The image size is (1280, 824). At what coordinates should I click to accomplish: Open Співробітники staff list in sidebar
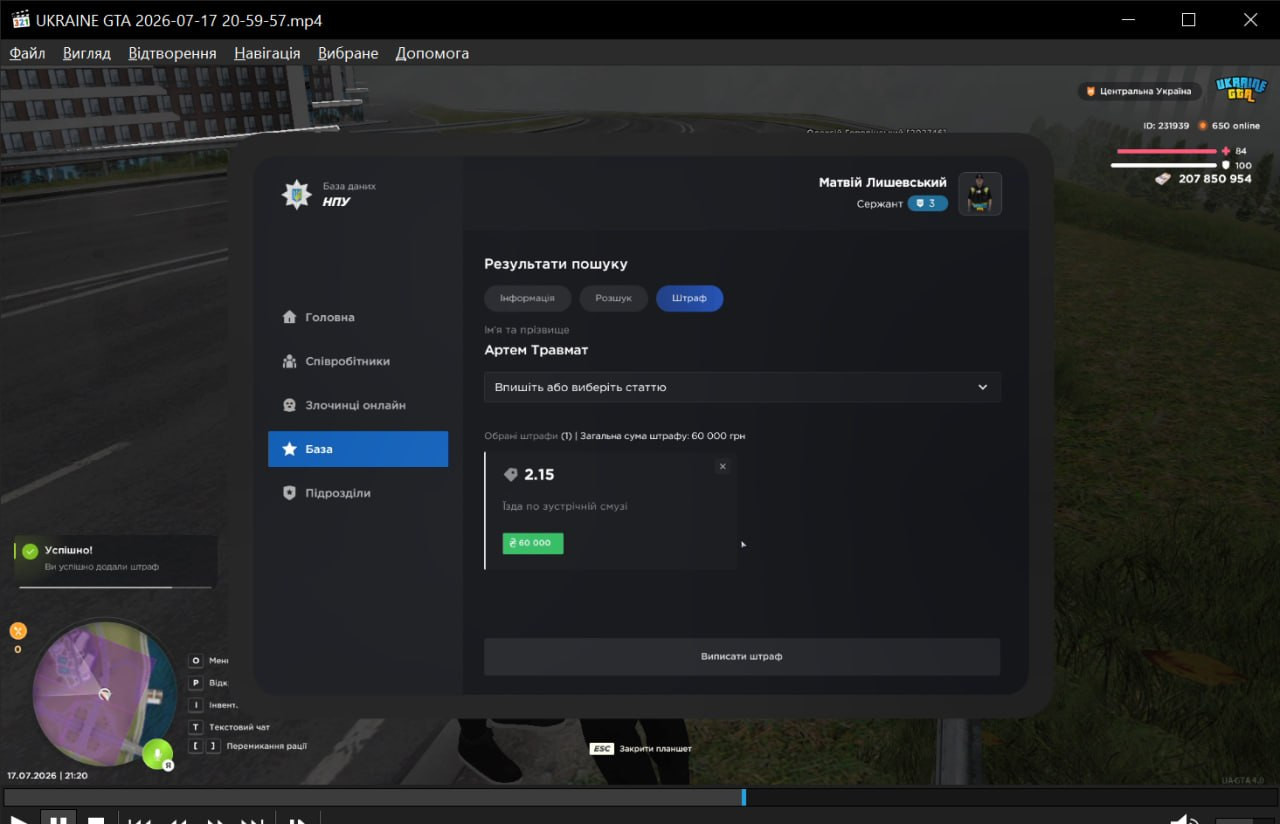click(x=358, y=361)
